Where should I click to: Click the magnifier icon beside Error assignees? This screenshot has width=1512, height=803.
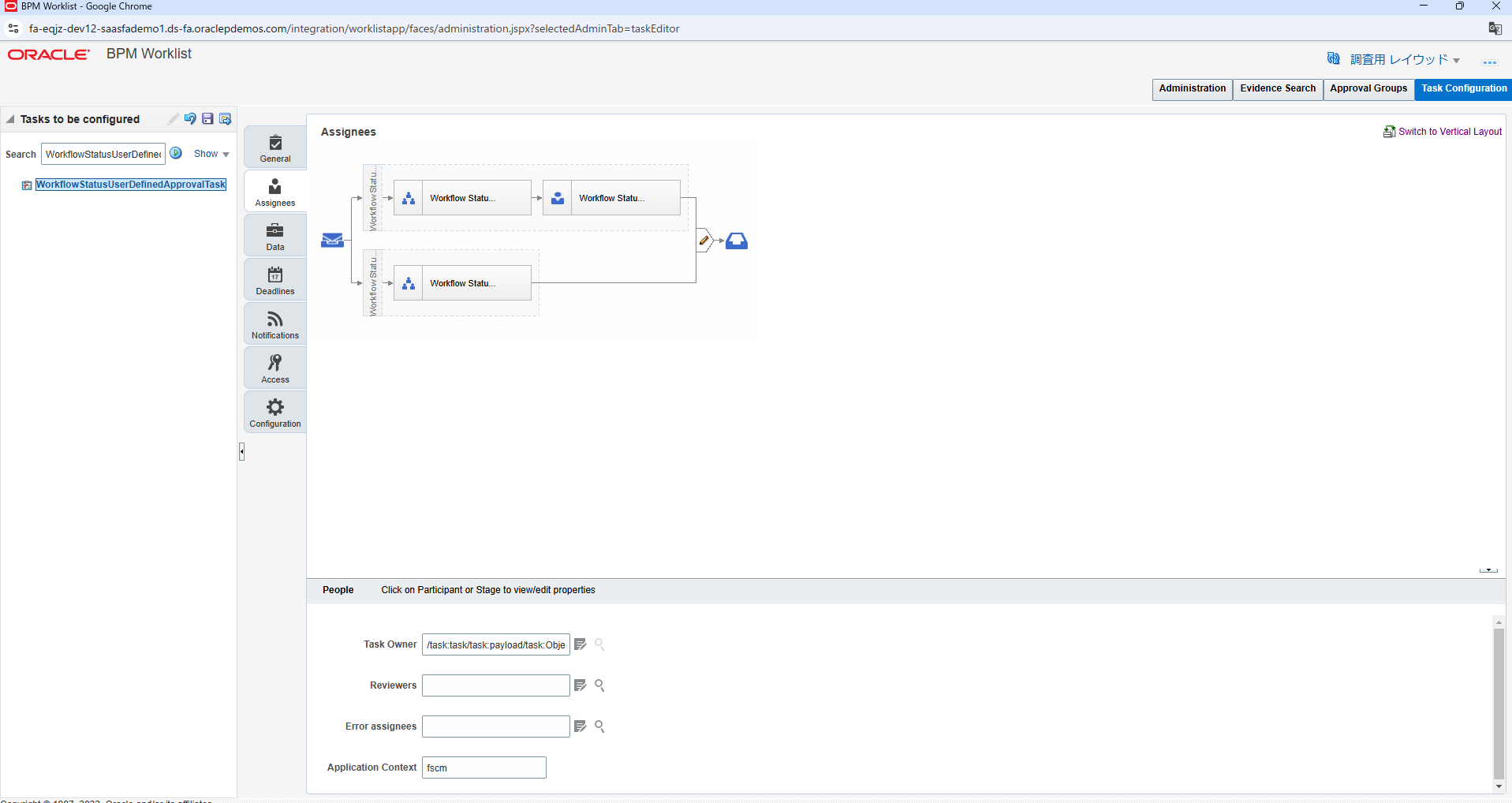tap(599, 726)
